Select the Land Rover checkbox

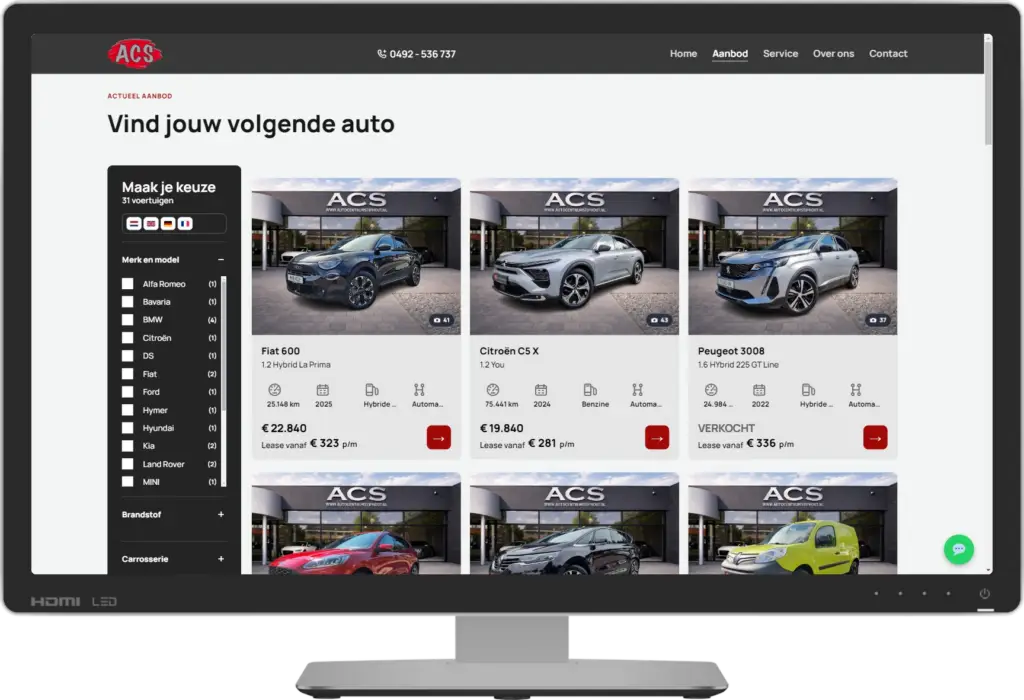pyautogui.click(x=127, y=464)
